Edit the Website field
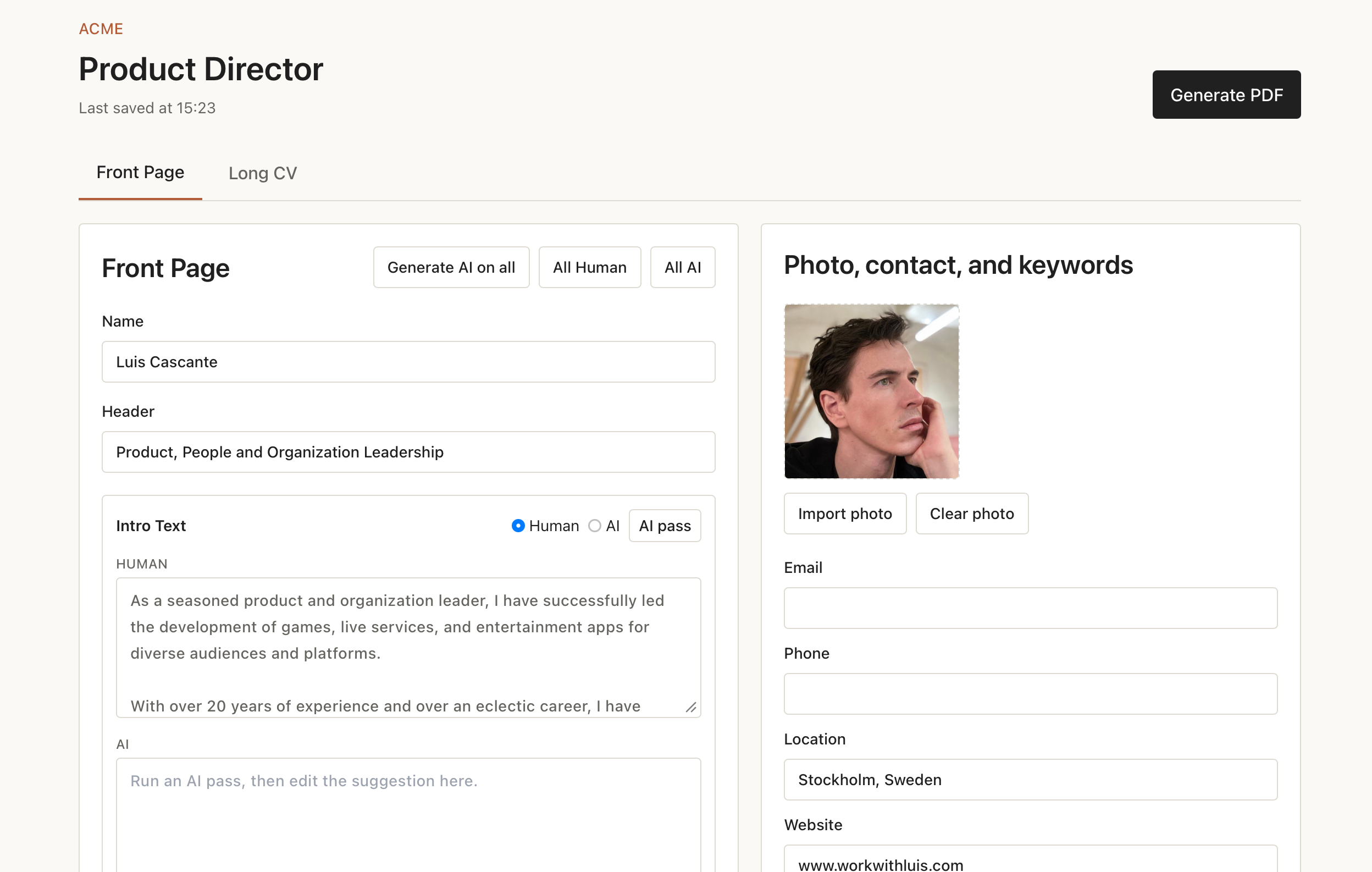1372x872 pixels. click(1031, 859)
